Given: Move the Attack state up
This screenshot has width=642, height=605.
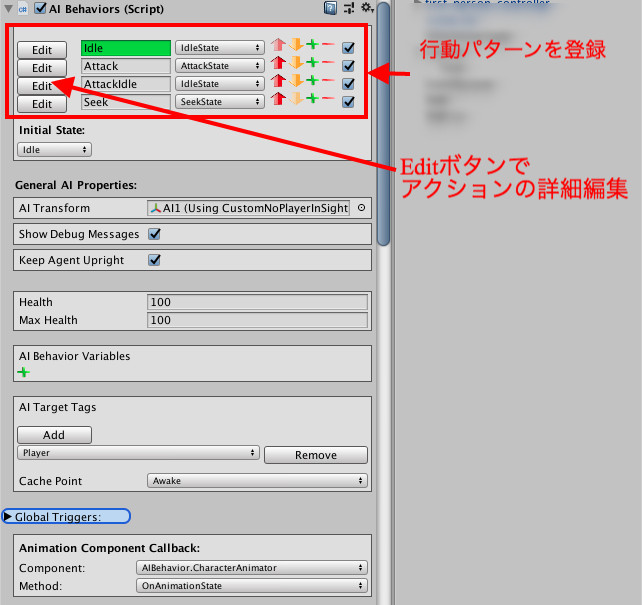Looking at the screenshot, I should click(x=278, y=63).
